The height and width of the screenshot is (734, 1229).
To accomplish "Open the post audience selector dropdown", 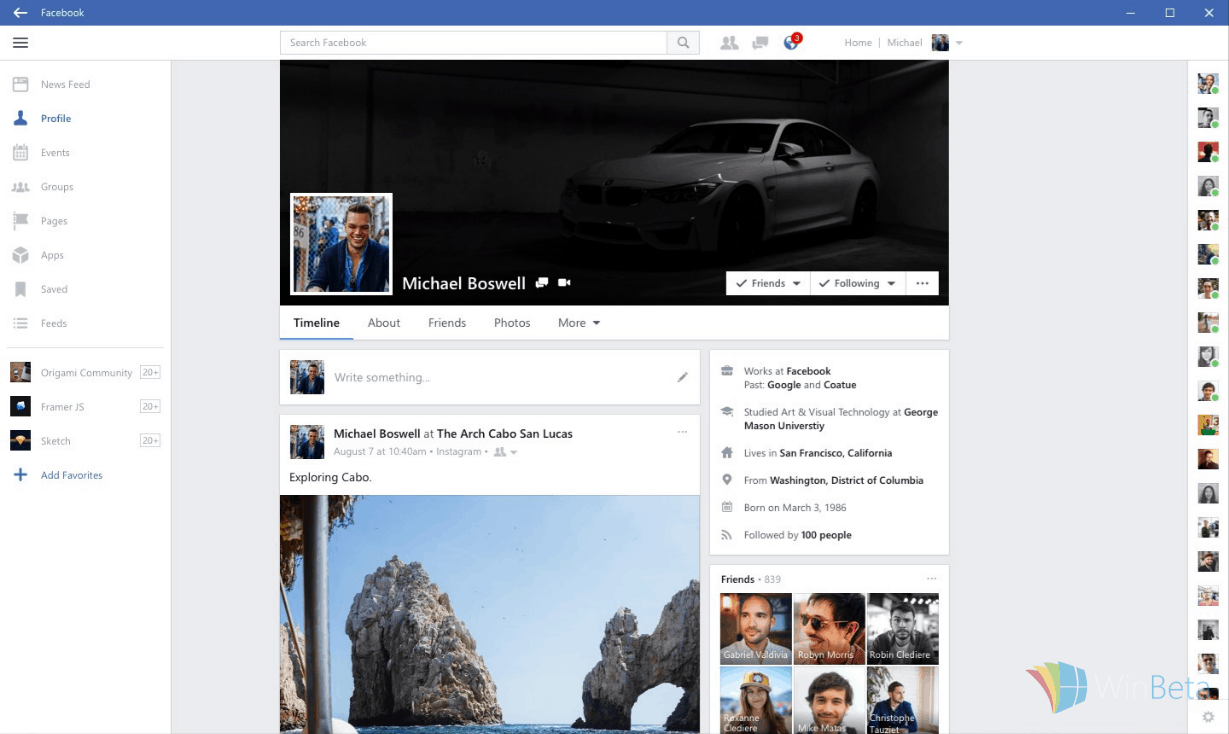I will coord(506,452).
